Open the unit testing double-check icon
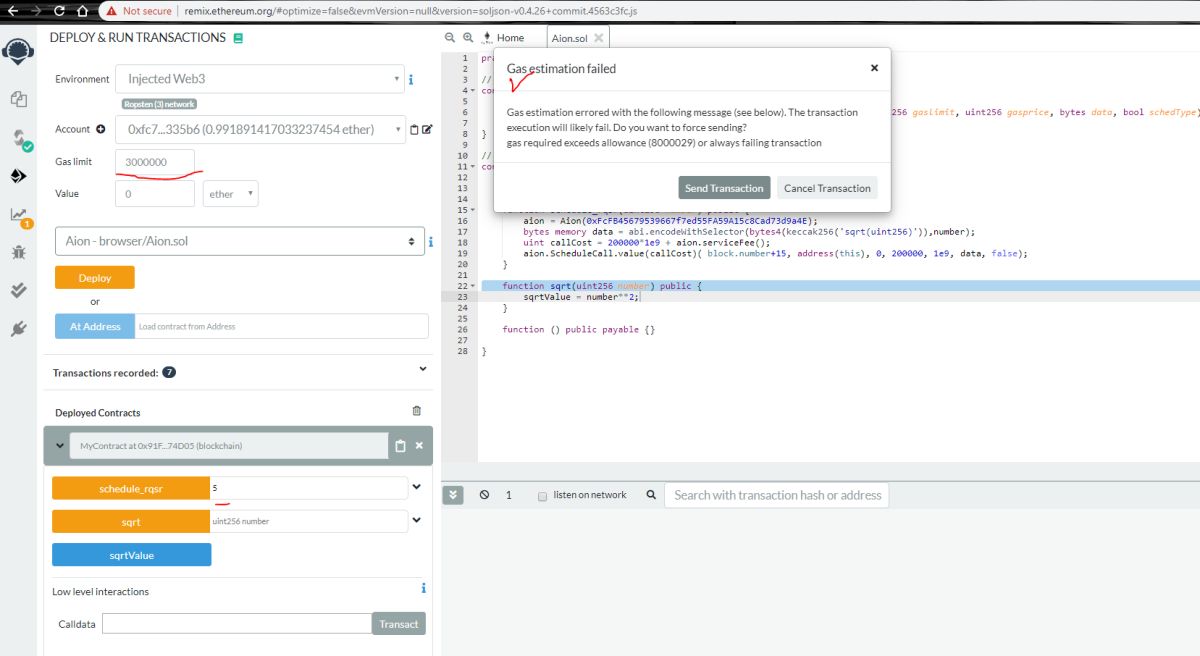This screenshot has width=1200, height=656. [x=17, y=290]
